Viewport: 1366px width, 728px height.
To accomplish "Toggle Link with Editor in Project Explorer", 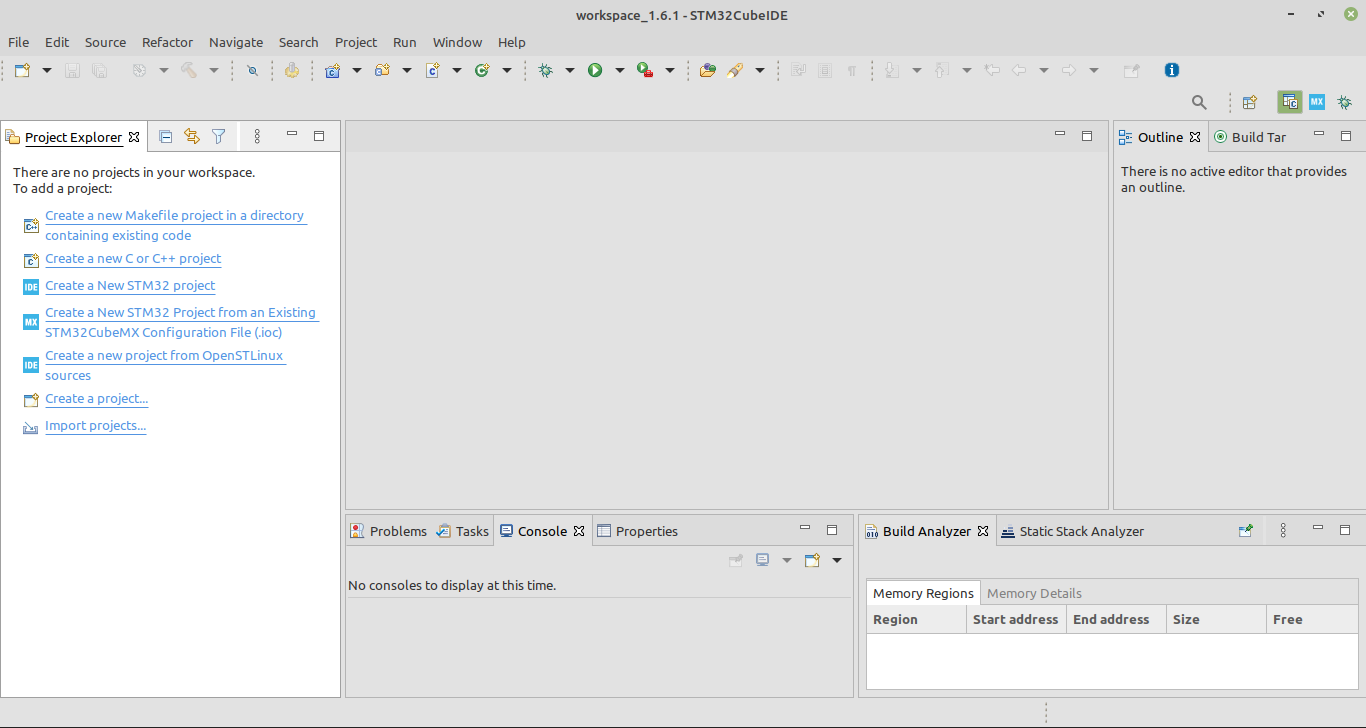I will pos(192,136).
